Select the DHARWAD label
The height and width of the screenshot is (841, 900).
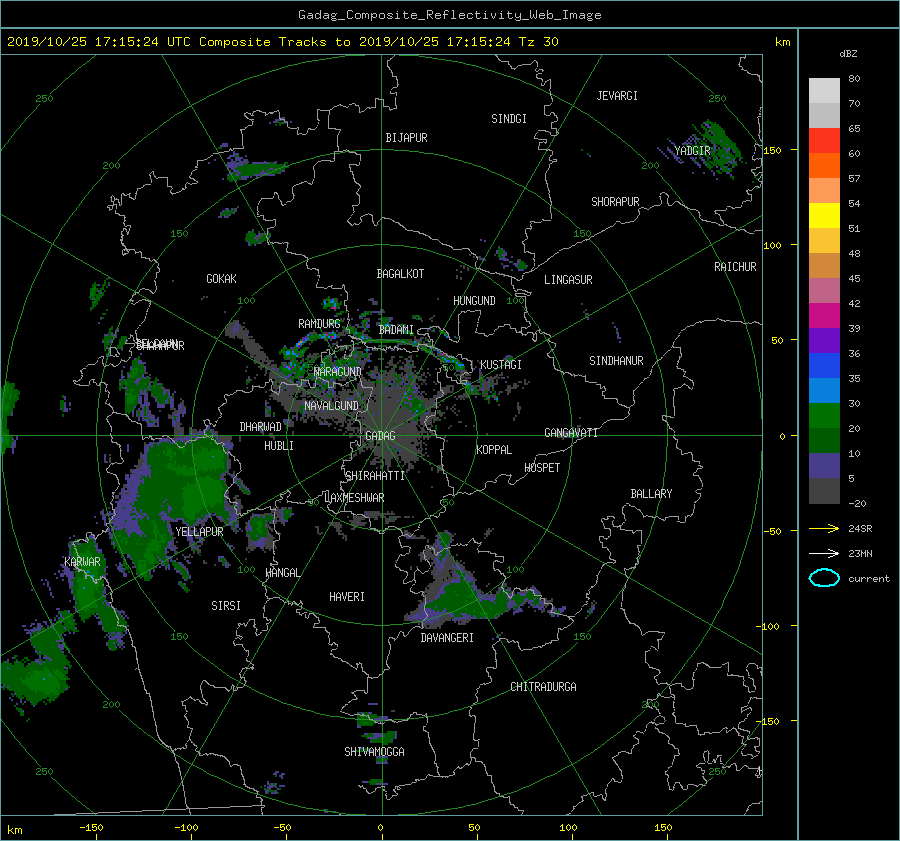(261, 427)
